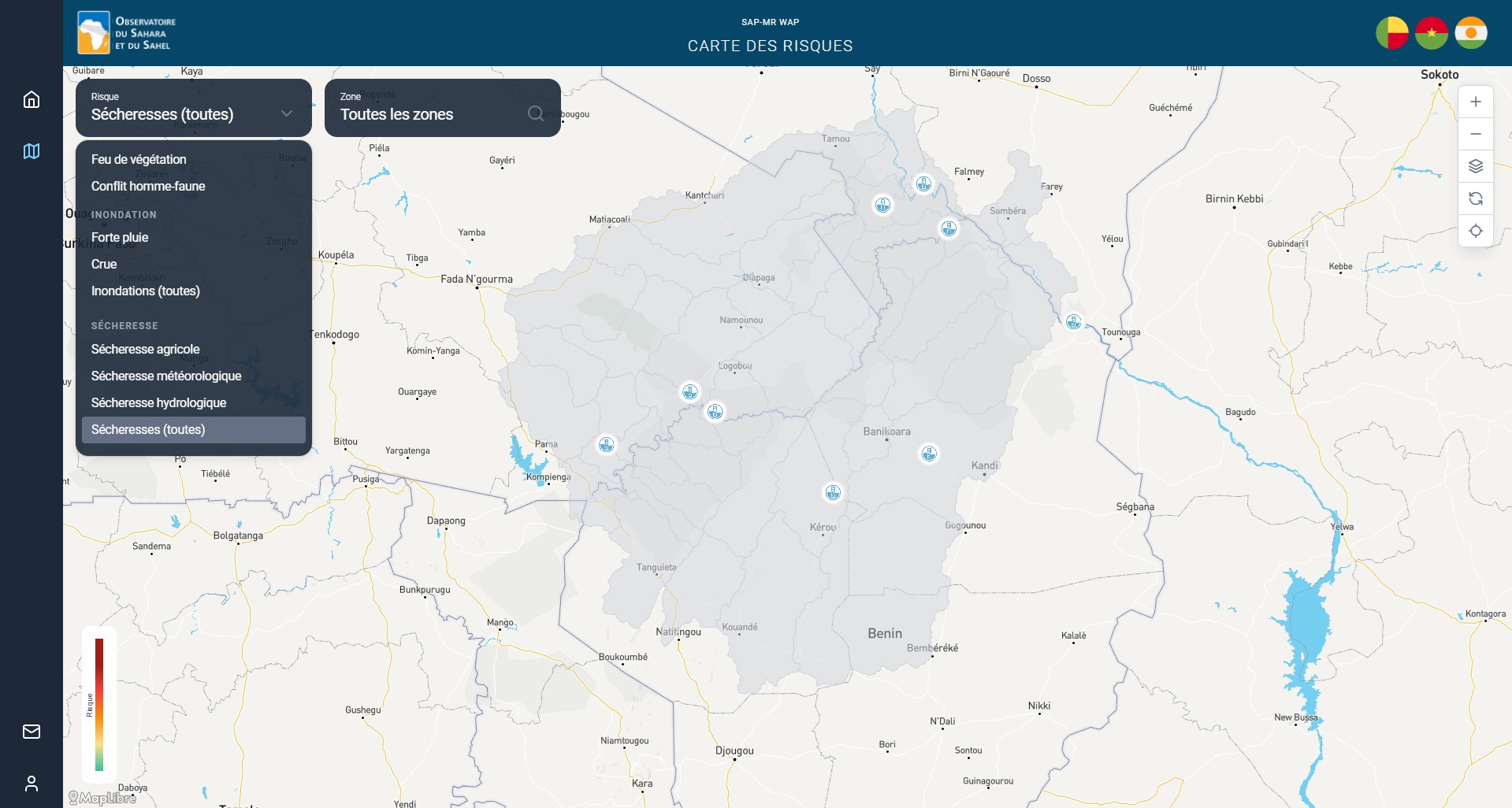Pick Sécheresse hydrologique option
Screen dimensions: 1512x808
point(194,402)
